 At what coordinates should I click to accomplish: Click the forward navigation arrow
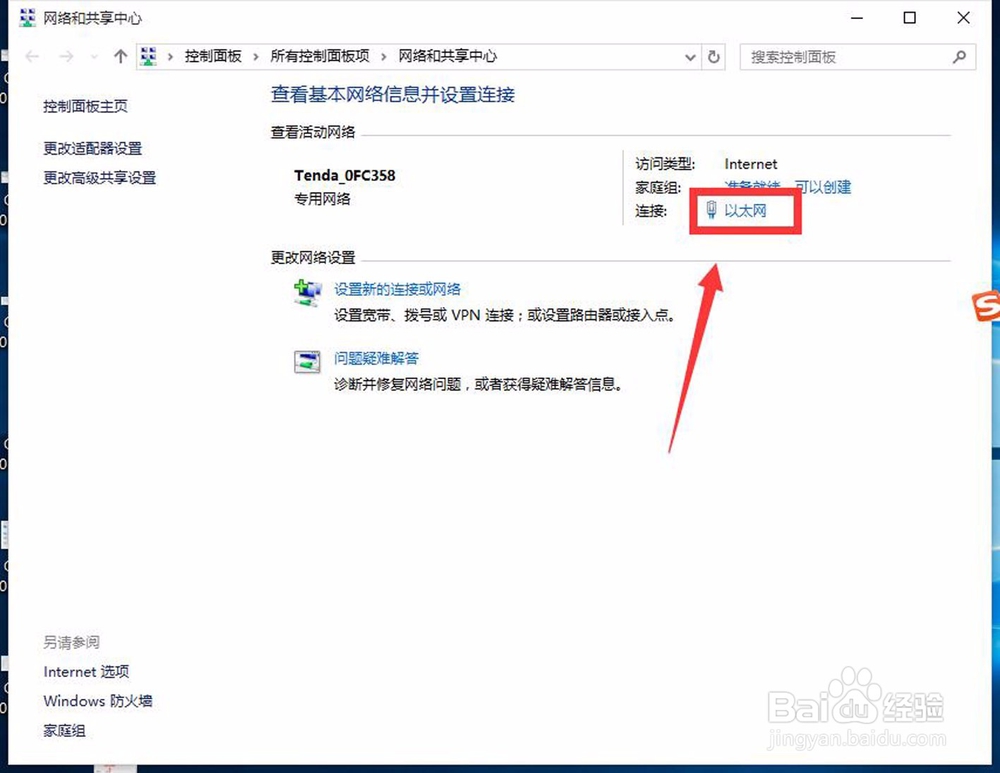click(x=66, y=57)
